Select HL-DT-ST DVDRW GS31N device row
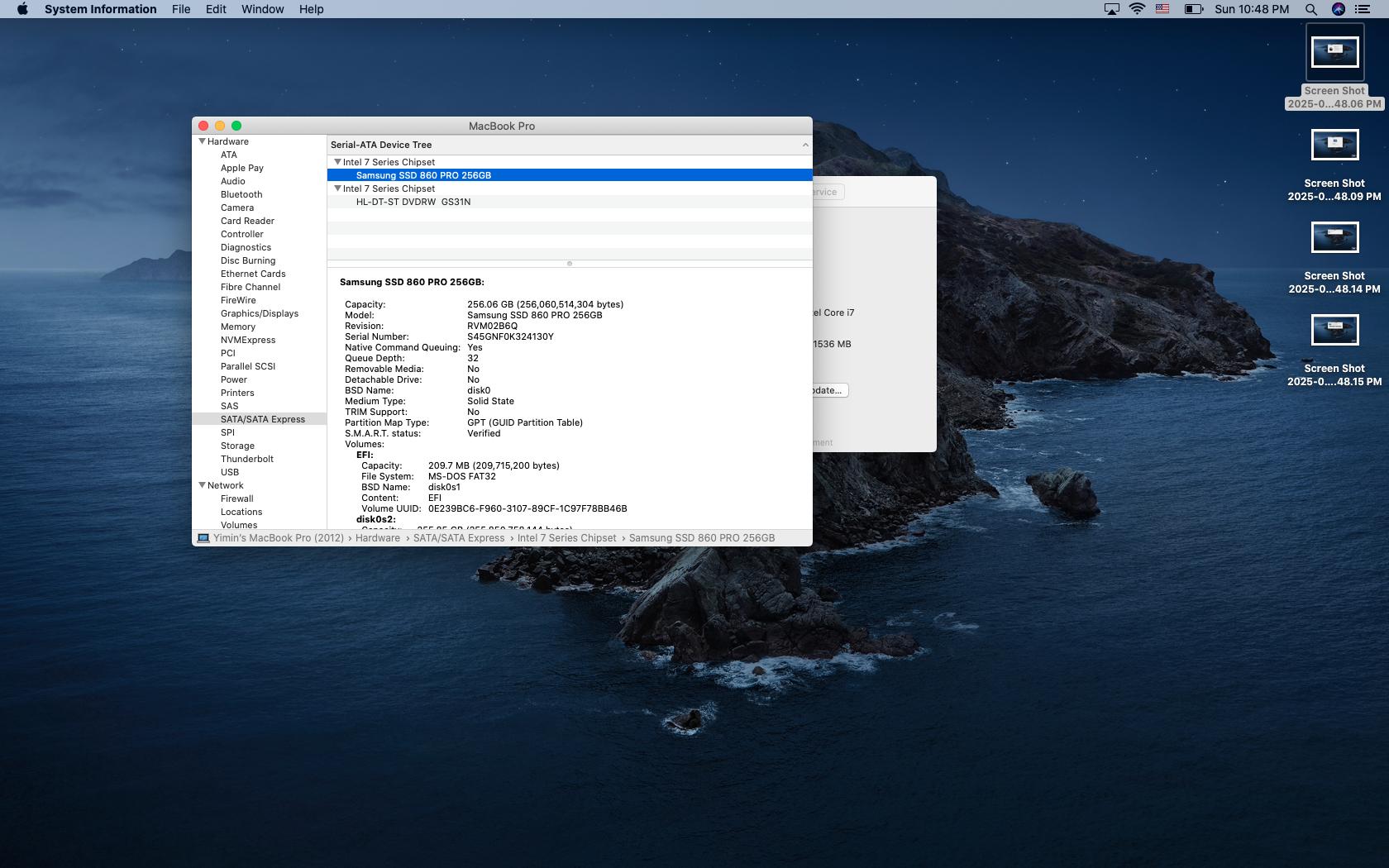 click(x=413, y=202)
